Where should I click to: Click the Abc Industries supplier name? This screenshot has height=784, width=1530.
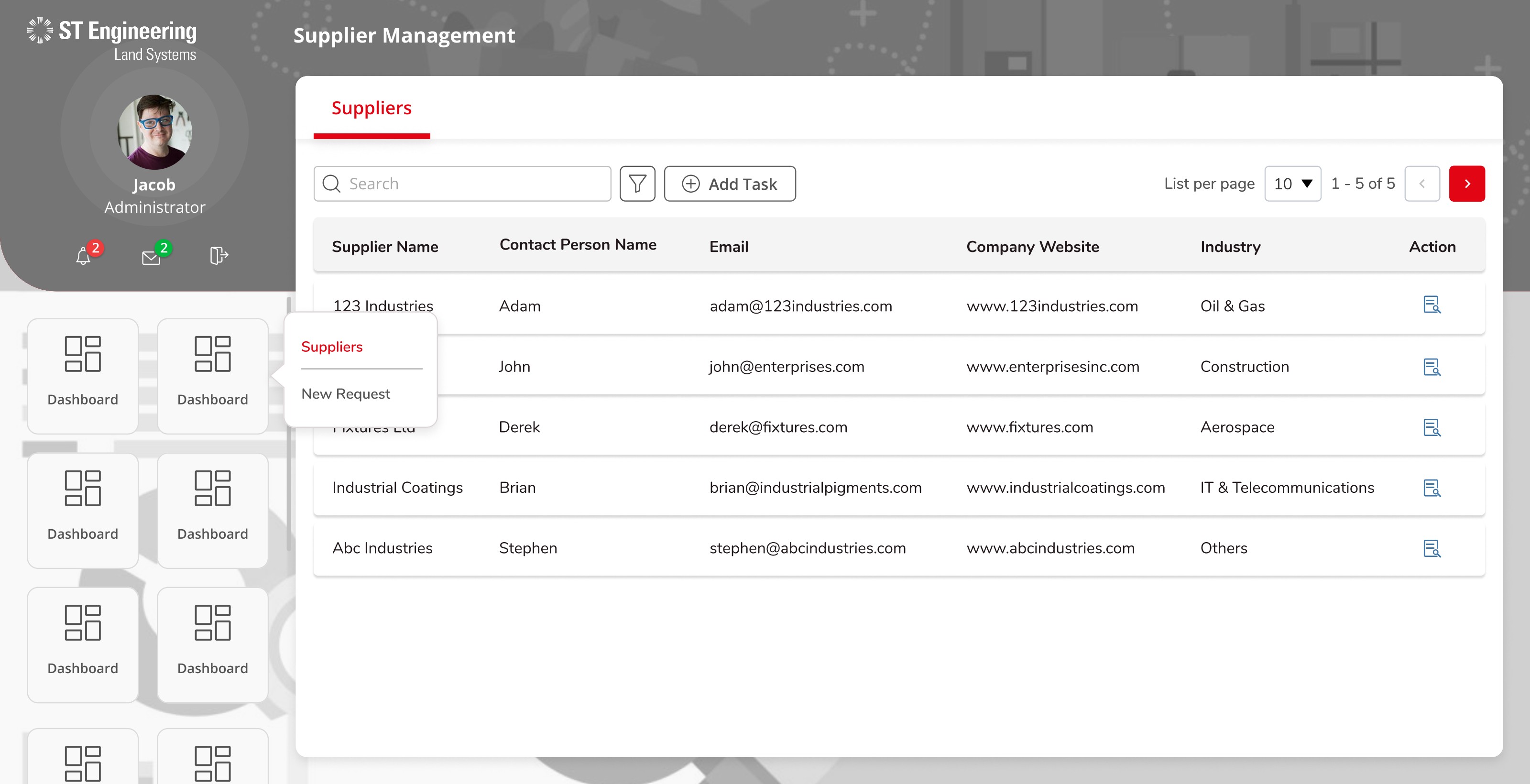coord(382,548)
